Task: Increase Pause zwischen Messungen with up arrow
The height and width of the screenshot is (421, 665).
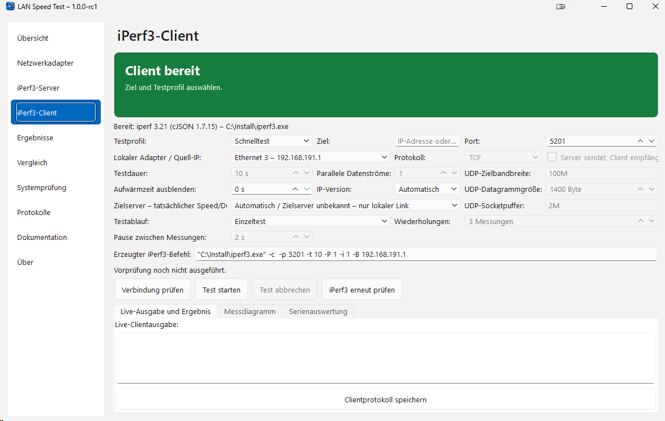Action: tap(296, 237)
